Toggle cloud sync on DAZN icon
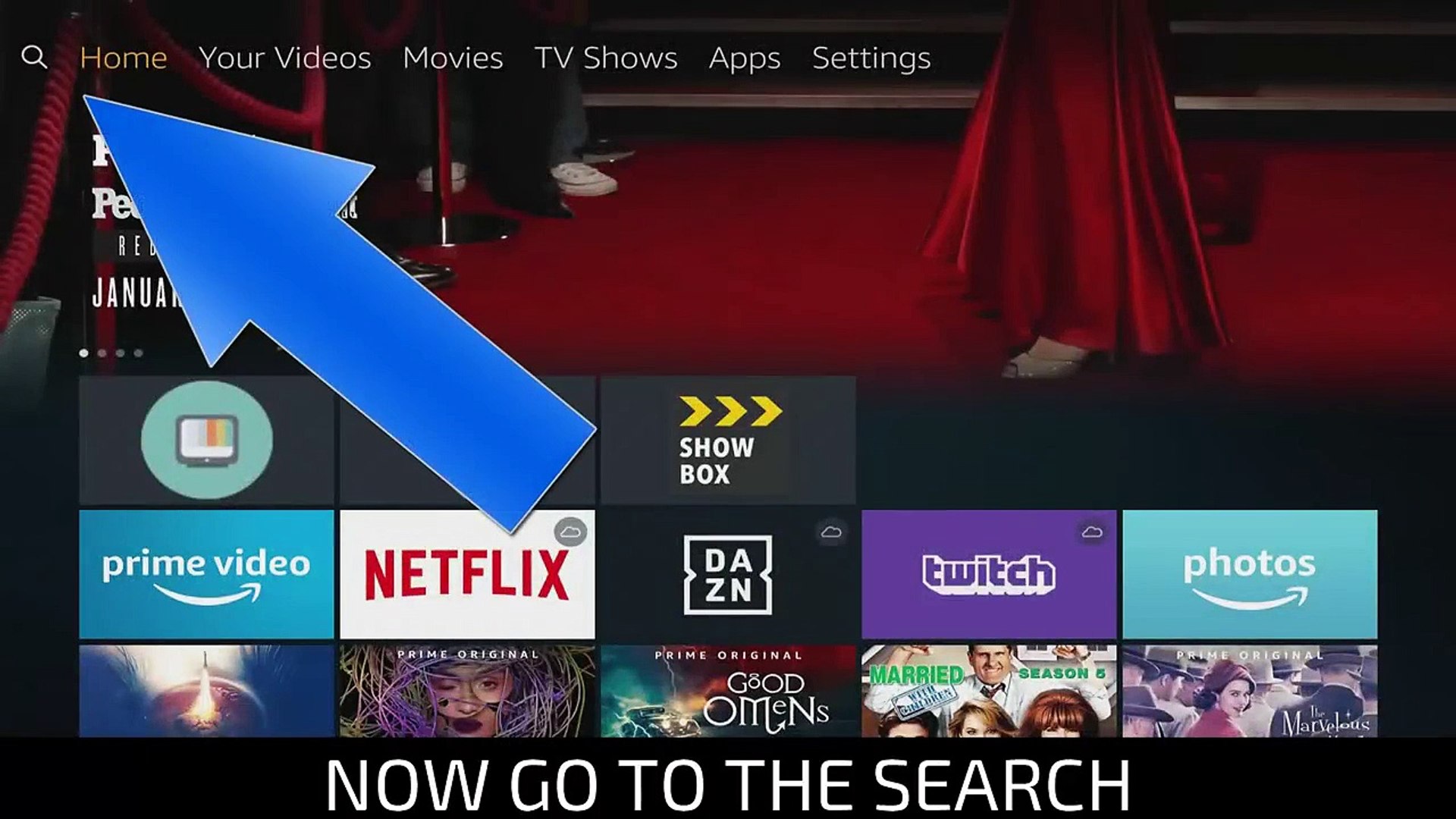Viewport: 1456px width, 819px height. pyautogui.click(x=831, y=530)
